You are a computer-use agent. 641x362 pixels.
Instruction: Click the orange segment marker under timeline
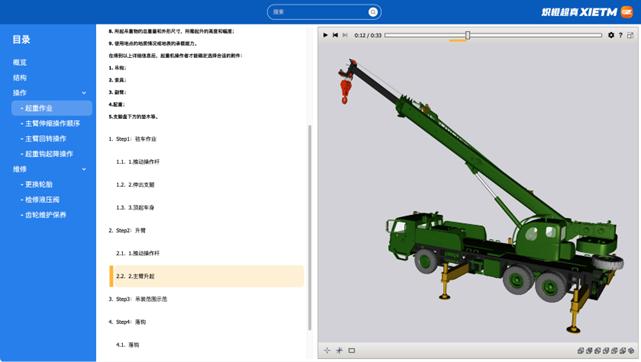(x=457, y=40)
